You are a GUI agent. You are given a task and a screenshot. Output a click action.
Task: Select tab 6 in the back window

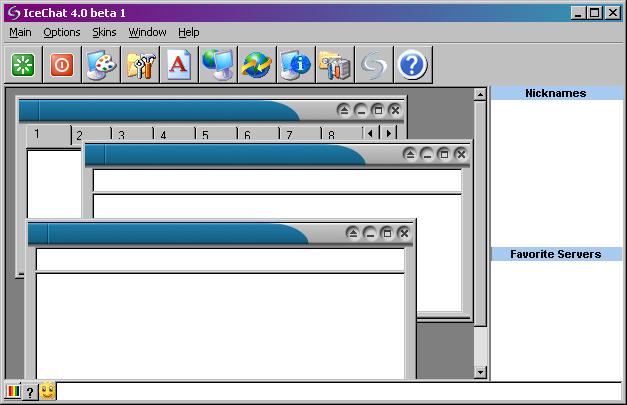(259, 134)
